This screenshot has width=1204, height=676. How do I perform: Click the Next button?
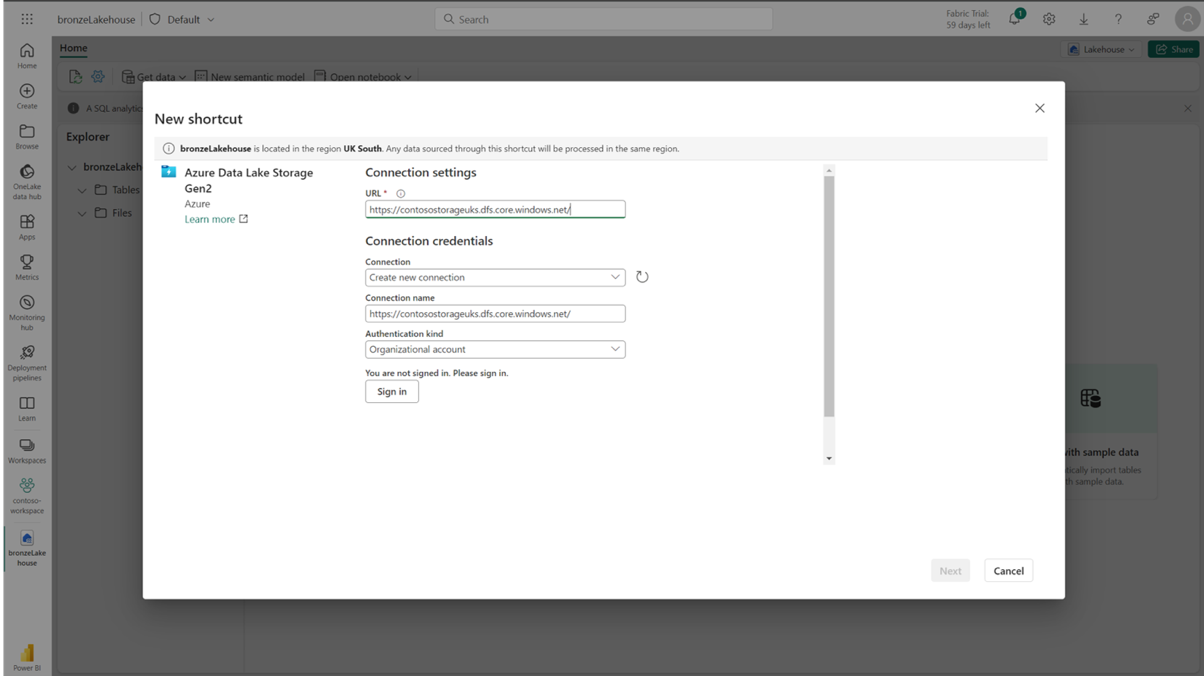coord(950,571)
